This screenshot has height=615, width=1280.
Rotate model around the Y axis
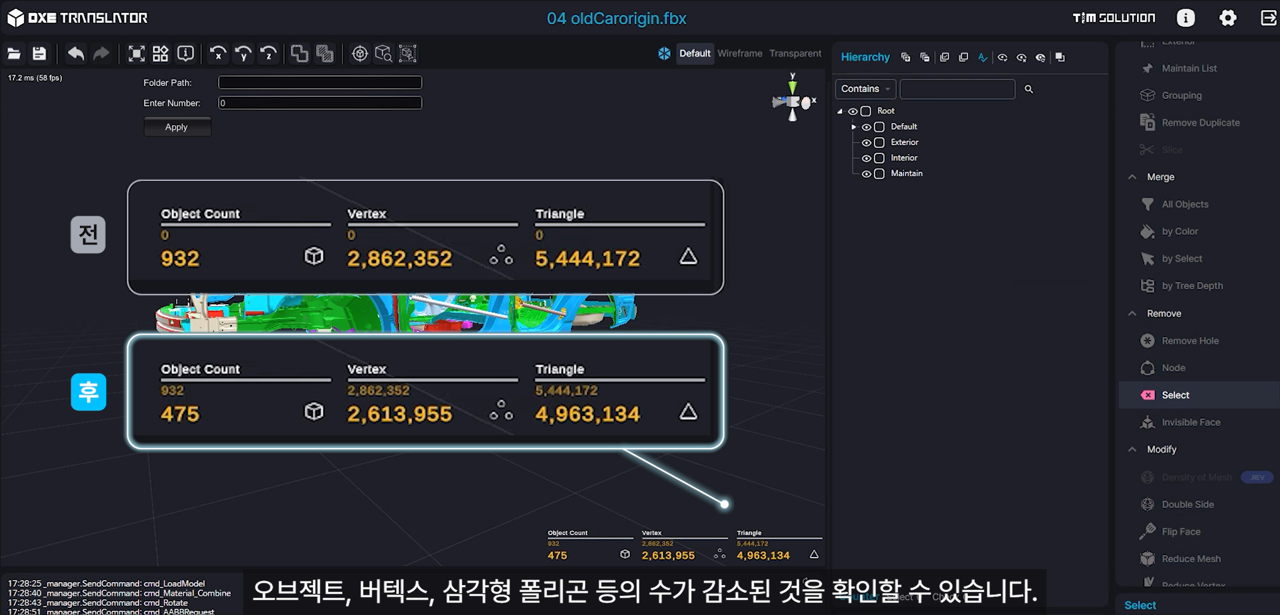[243, 54]
